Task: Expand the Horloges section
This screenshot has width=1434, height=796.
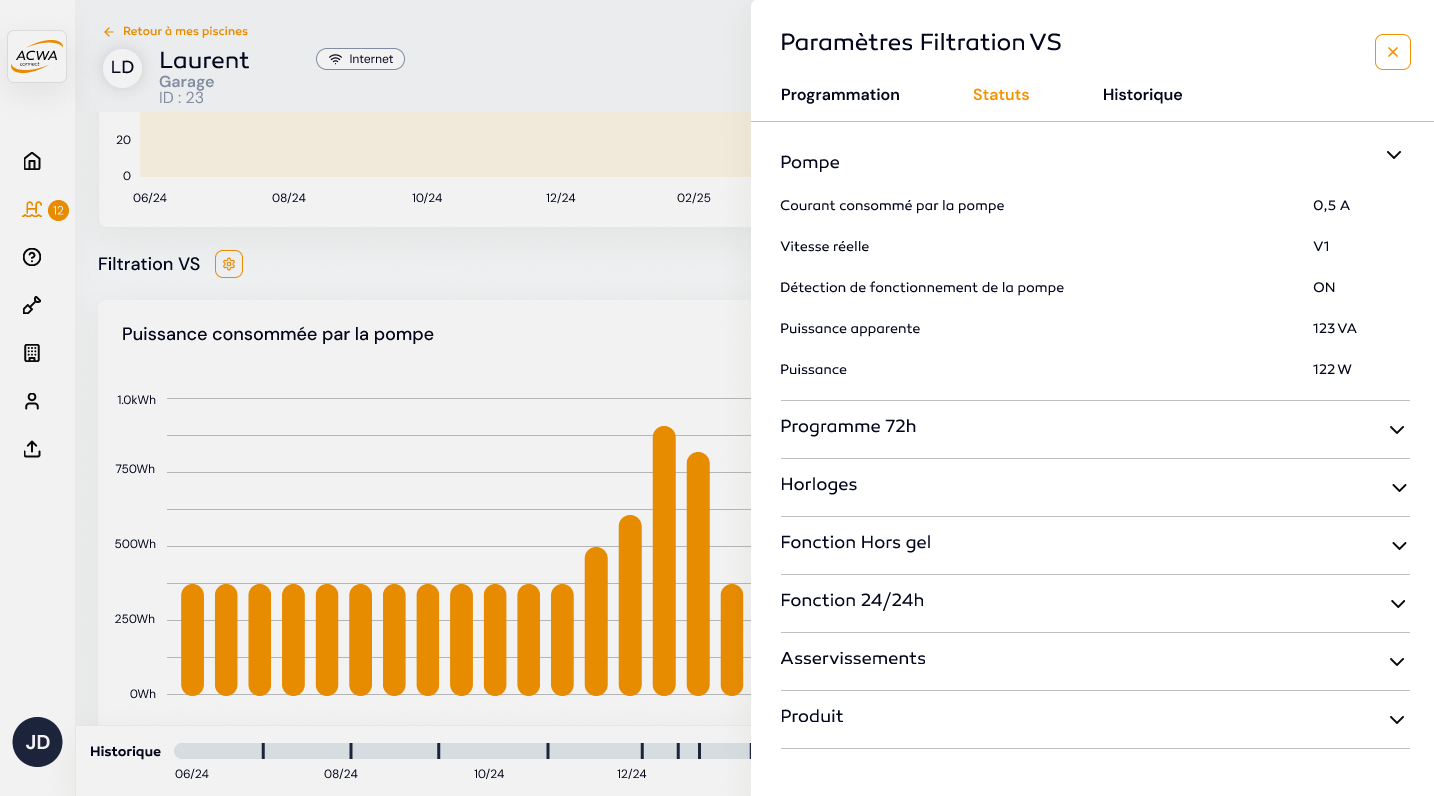Action: click(x=1397, y=488)
